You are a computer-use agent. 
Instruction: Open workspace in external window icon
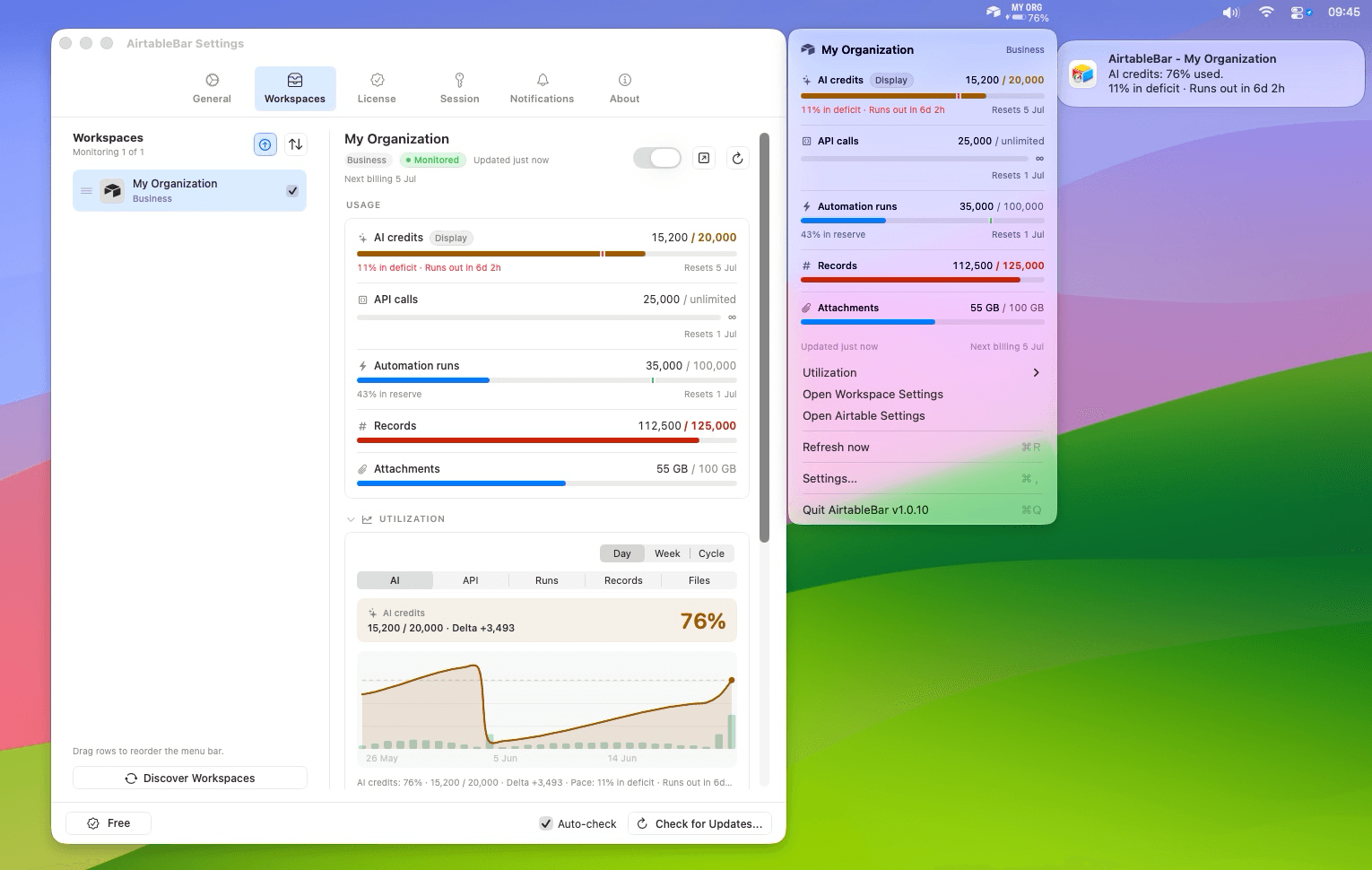coord(704,159)
